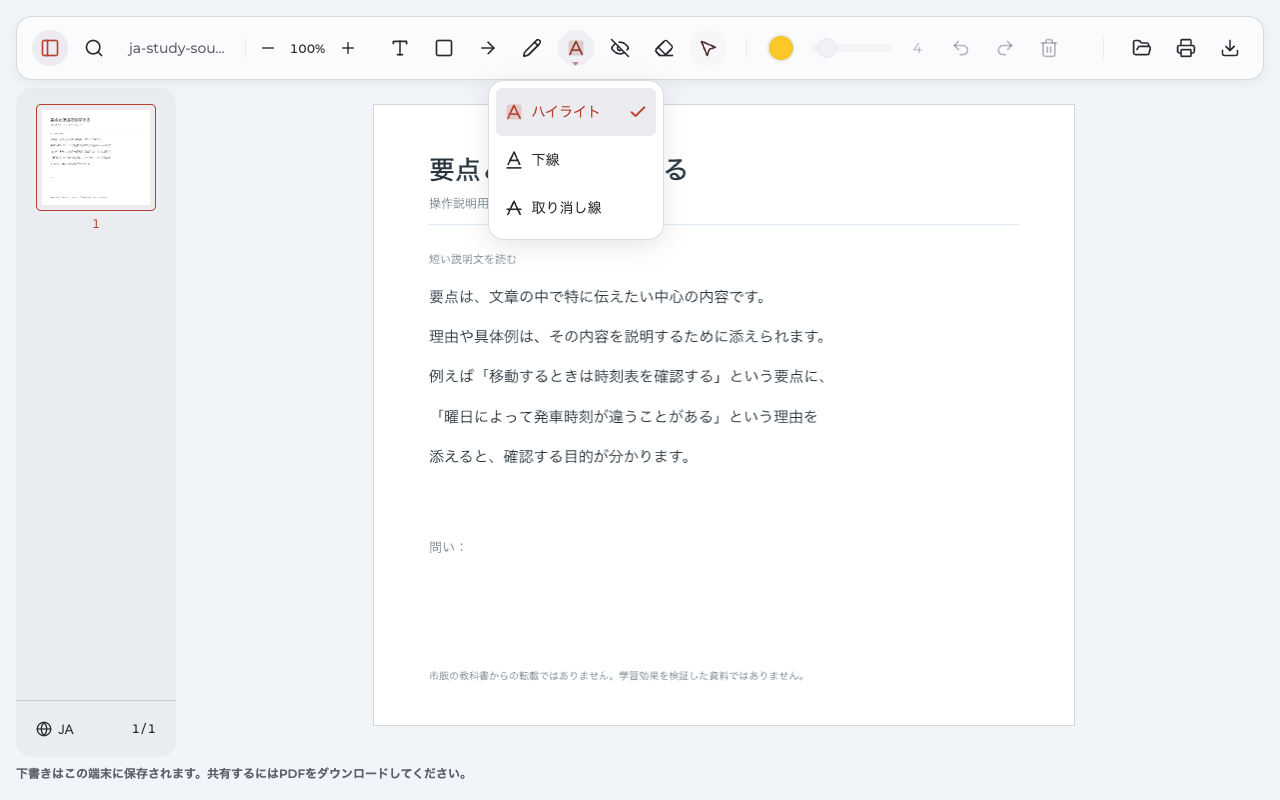Print the document
This screenshot has height=800, width=1280.
click(1186, 48)
